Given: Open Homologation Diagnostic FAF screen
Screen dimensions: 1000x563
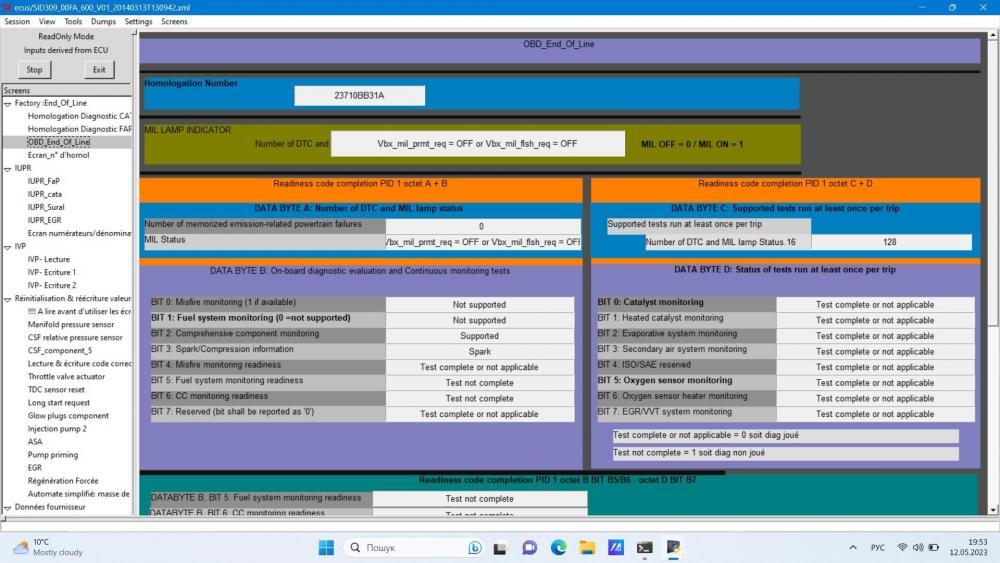Looking at the screenshot, I should pyautogui.click(x=79, y=129).
